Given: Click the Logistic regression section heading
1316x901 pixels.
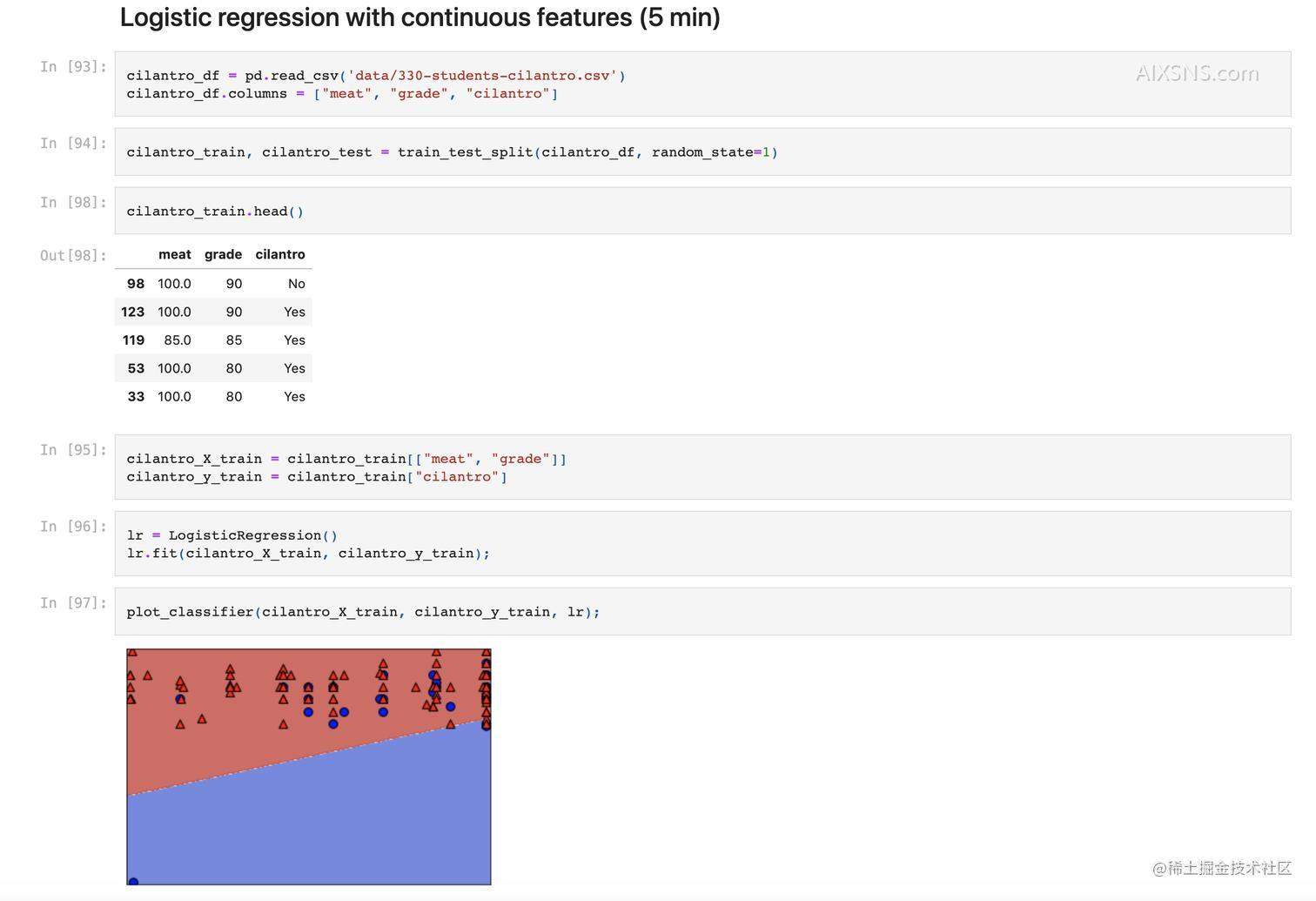Looking at the screenshot, I should click(x=420, y=17).
